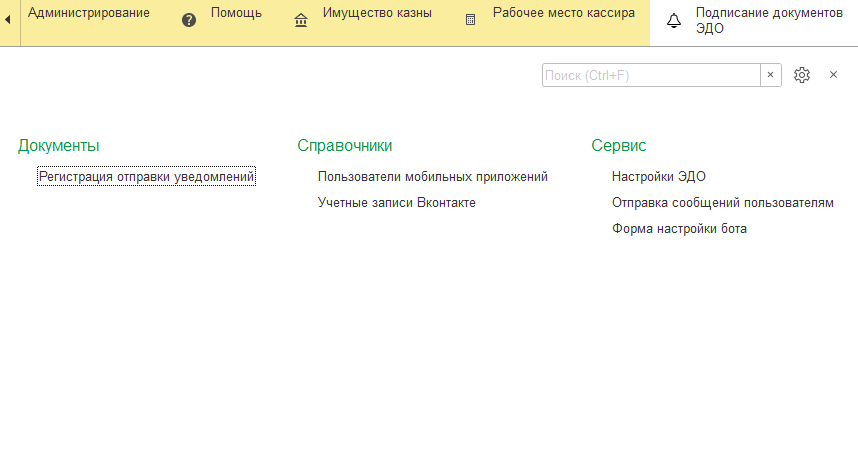Focus the Поиск (Ctrl+F) search field
This screenshot has width=858, height=455.
coord(651,75)
